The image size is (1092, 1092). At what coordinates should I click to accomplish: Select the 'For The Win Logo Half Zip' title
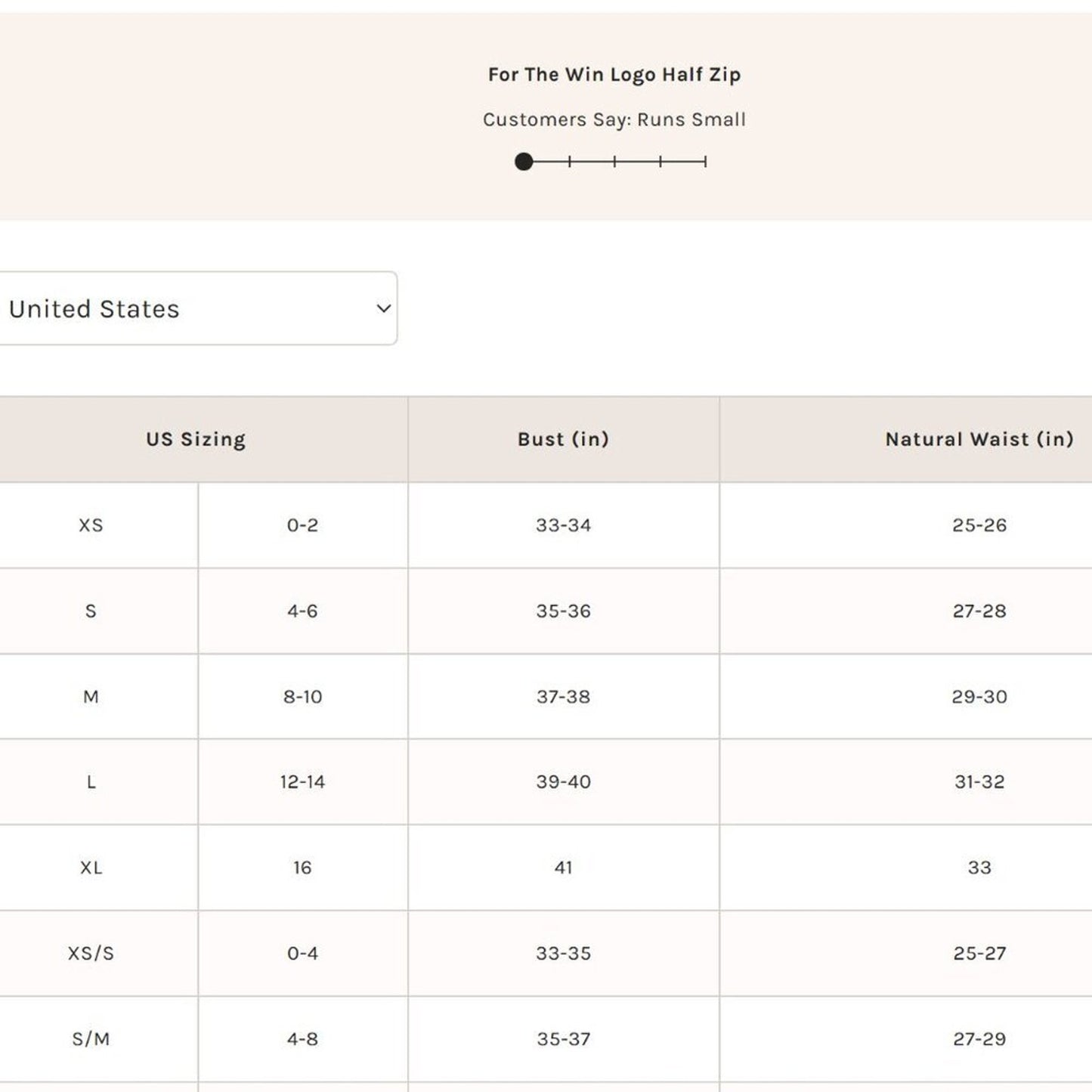pyautogui.click(x=614, y=75)
